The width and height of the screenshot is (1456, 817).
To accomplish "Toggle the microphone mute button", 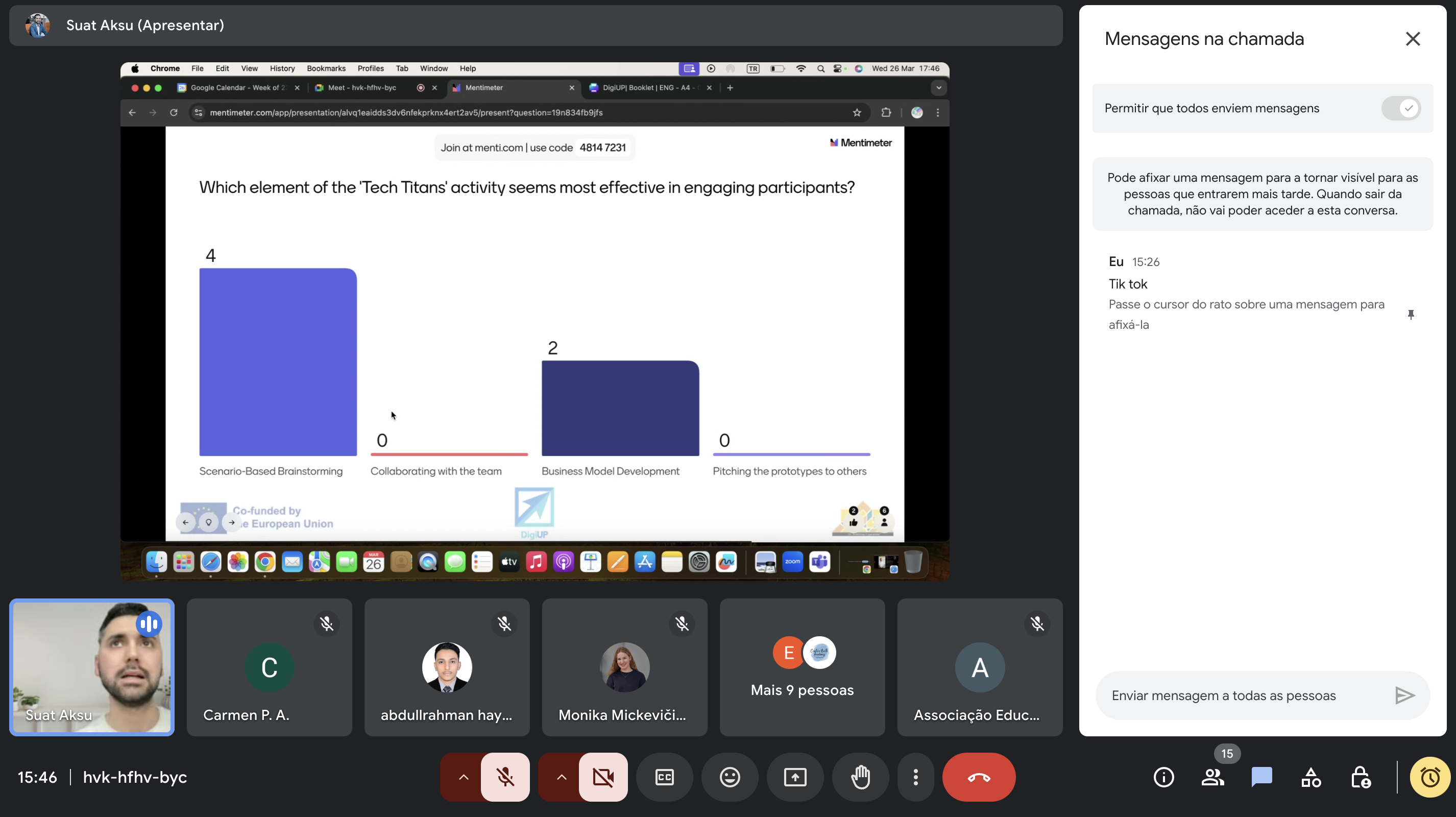I will pos(505,777).
